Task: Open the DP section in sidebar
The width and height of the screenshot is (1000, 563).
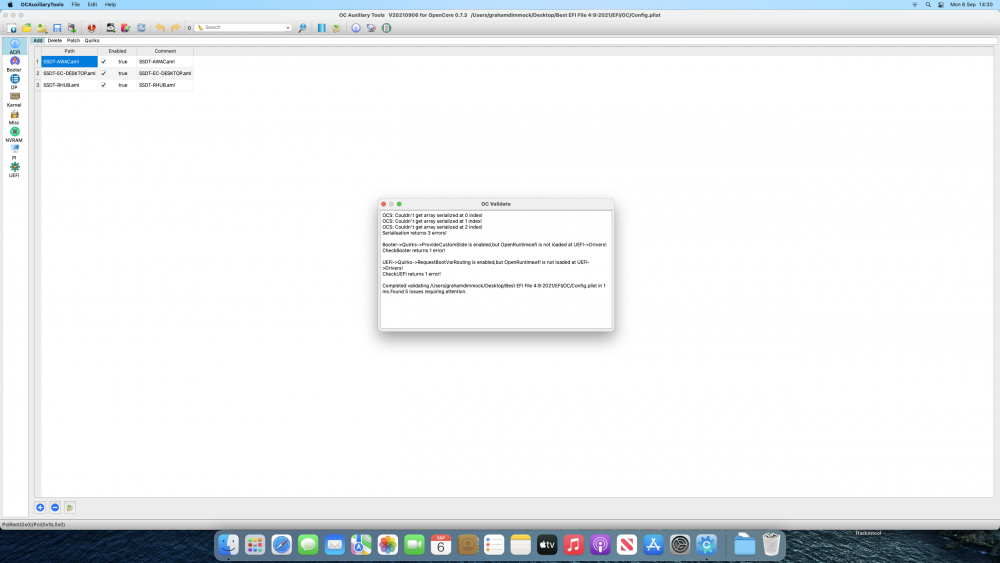Action: coord(14,82)
